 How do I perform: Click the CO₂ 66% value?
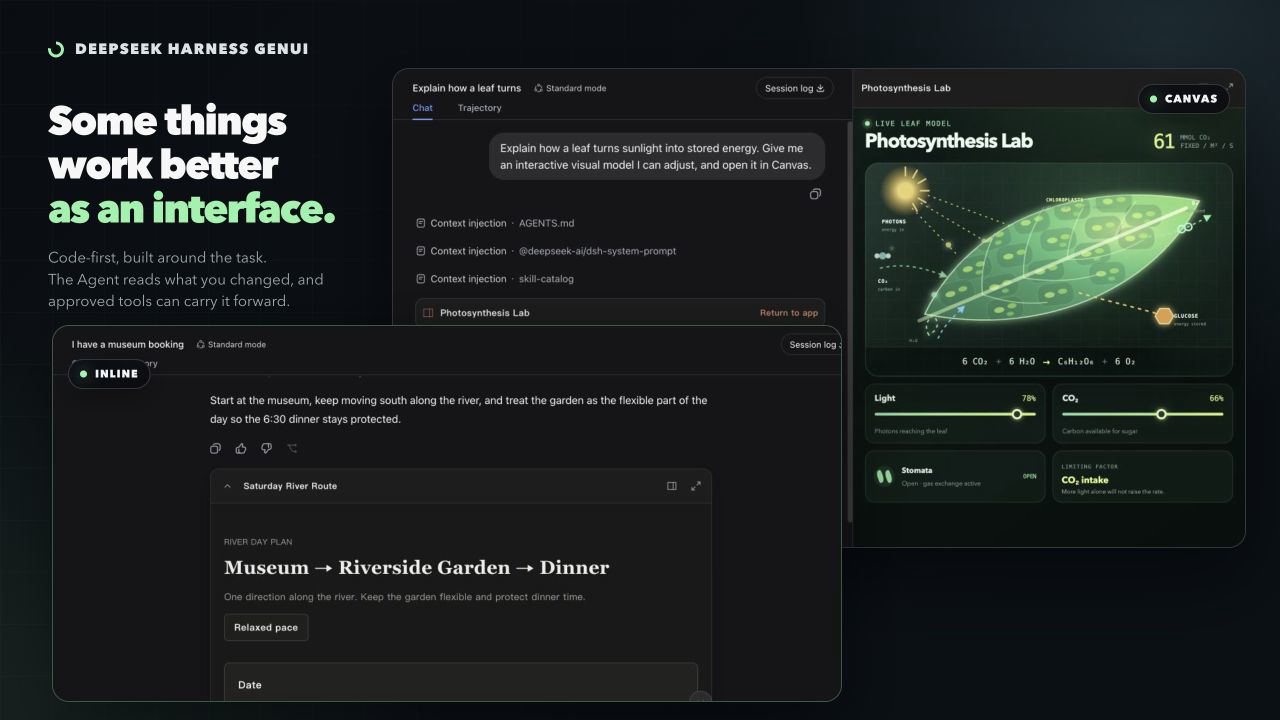[1216, 398]
